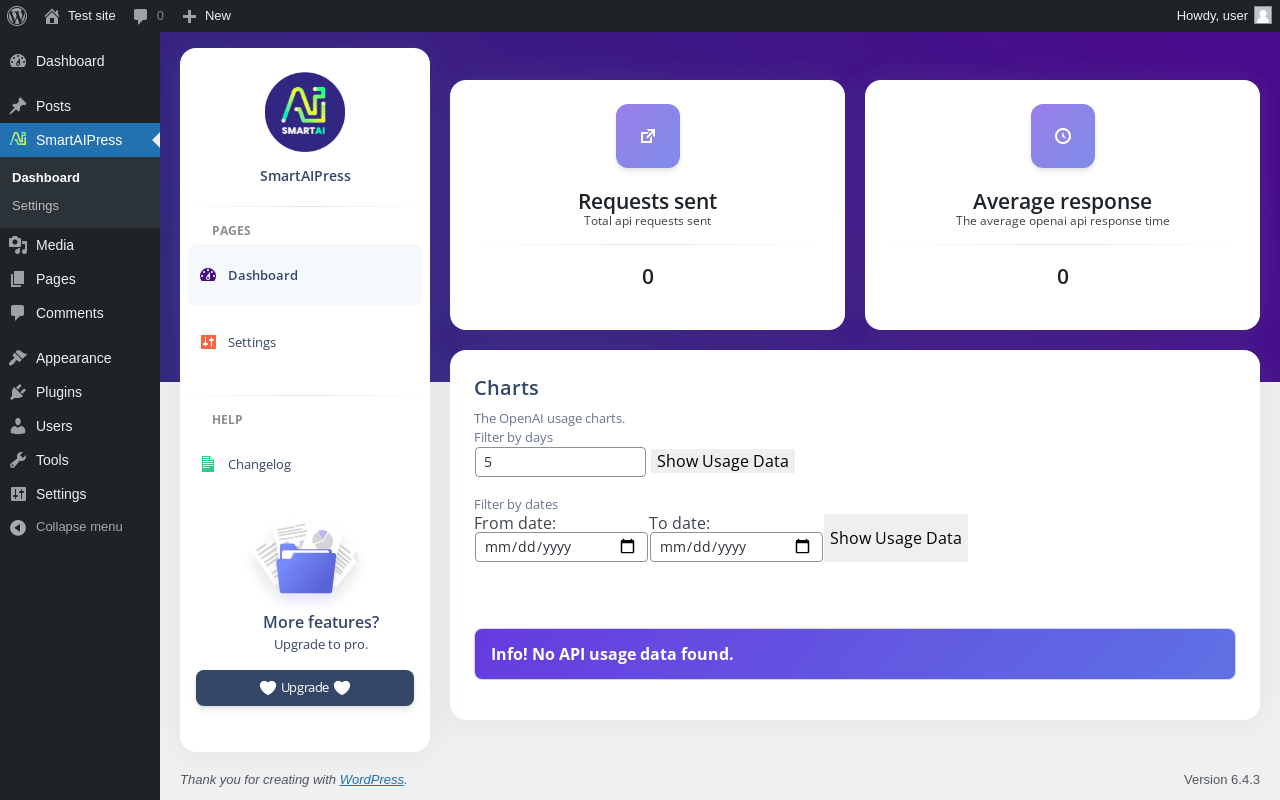Click the purple gauge icon beside Dashboard
This screenshot has width=1280, height=800.
[208, 275]
